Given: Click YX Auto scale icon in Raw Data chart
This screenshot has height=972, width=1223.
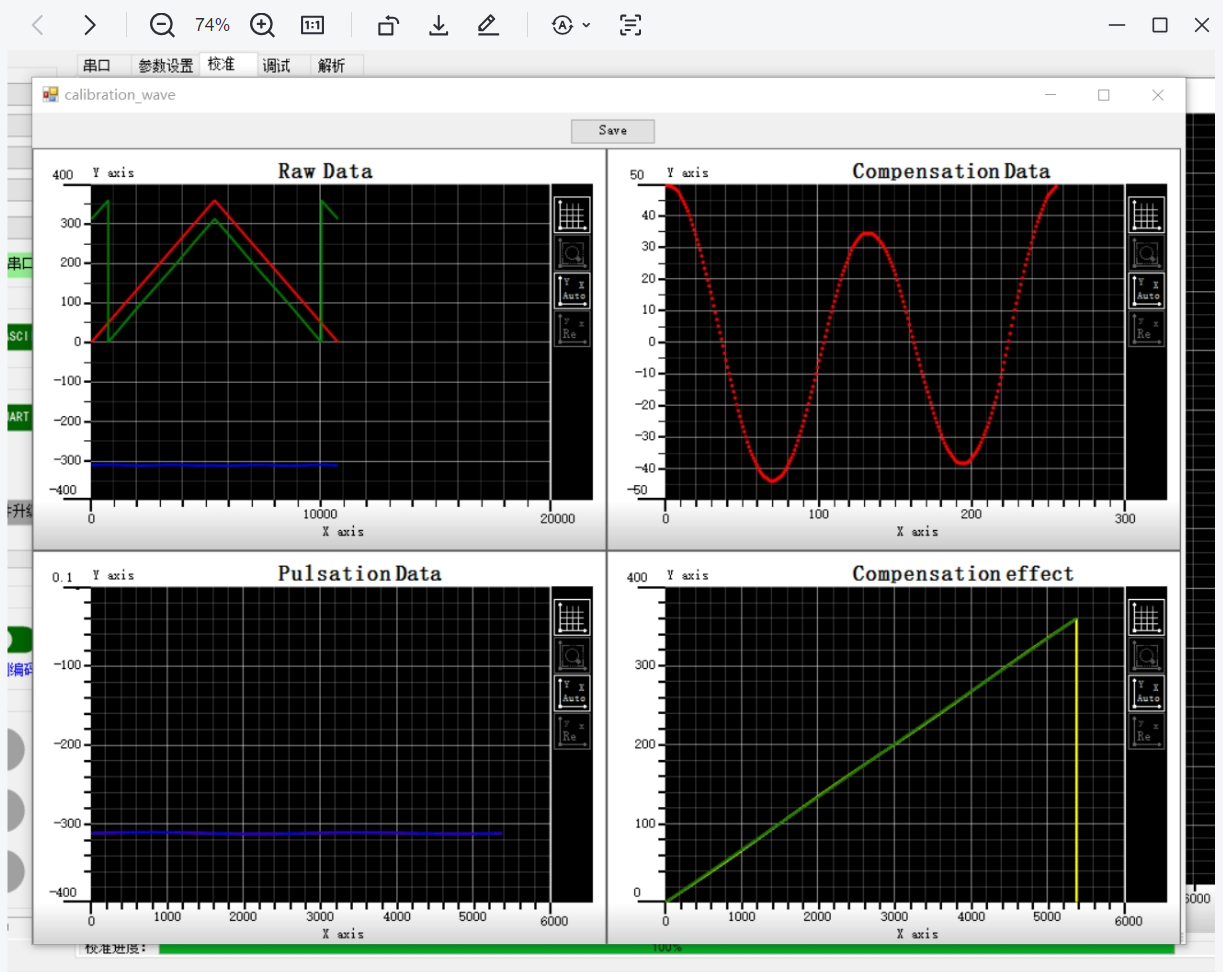Looking at the screenshot, I should [572, 291].
